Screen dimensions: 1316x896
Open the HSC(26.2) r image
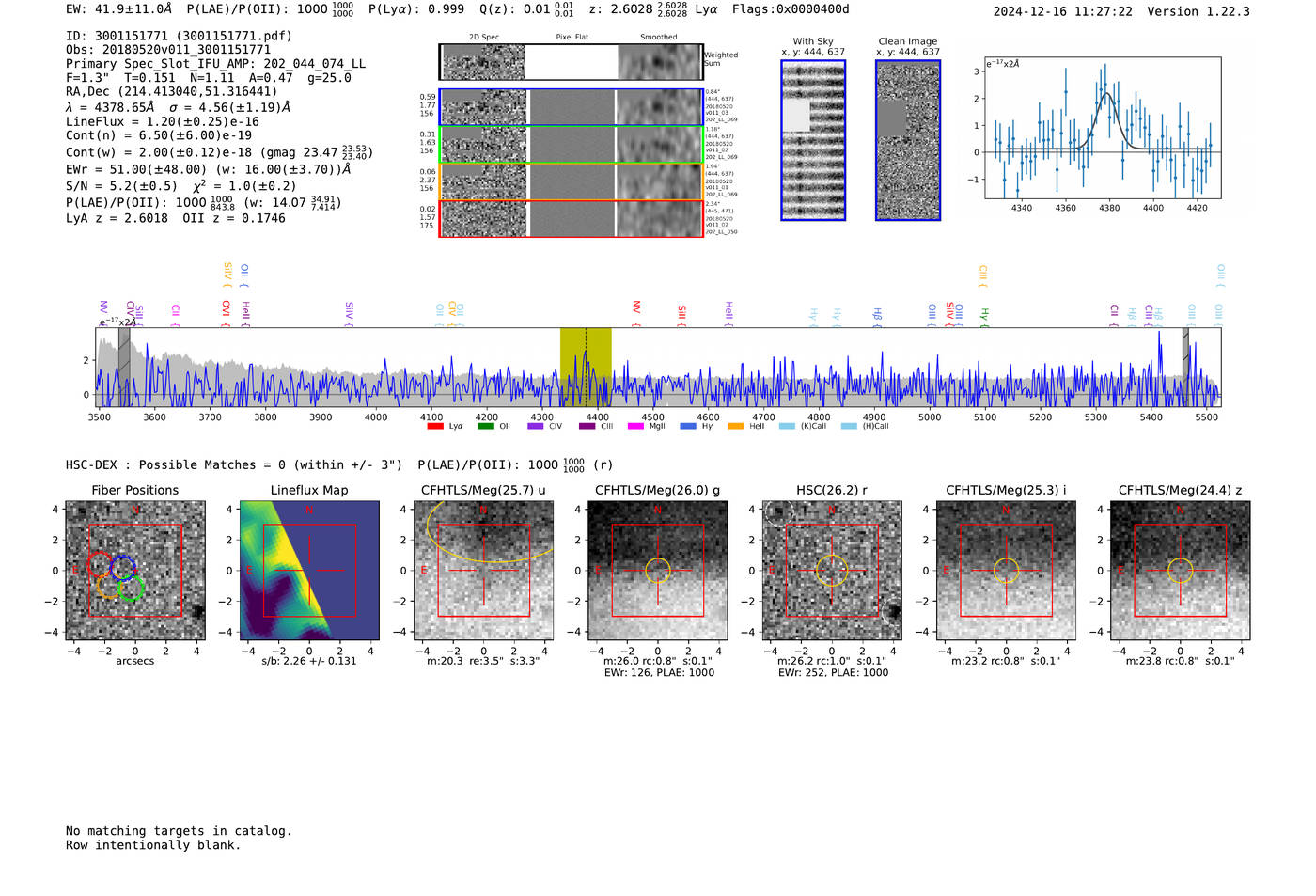[832, 570]
